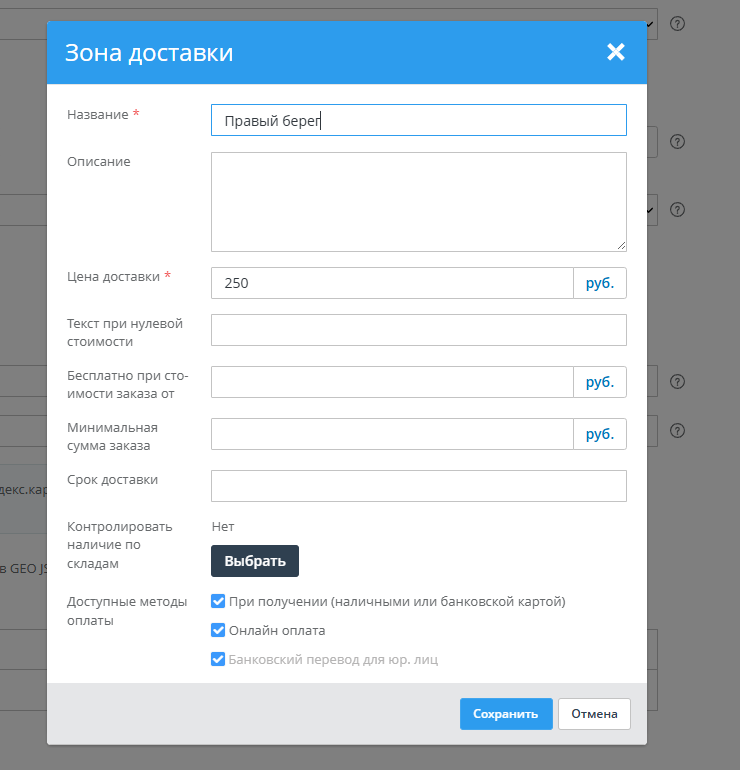This screenshot has width=740, height=770.
Task: Toggle Банковский перевод для юр. лиц checkbox
Action: pyautogui.click(x=218, y=660)
